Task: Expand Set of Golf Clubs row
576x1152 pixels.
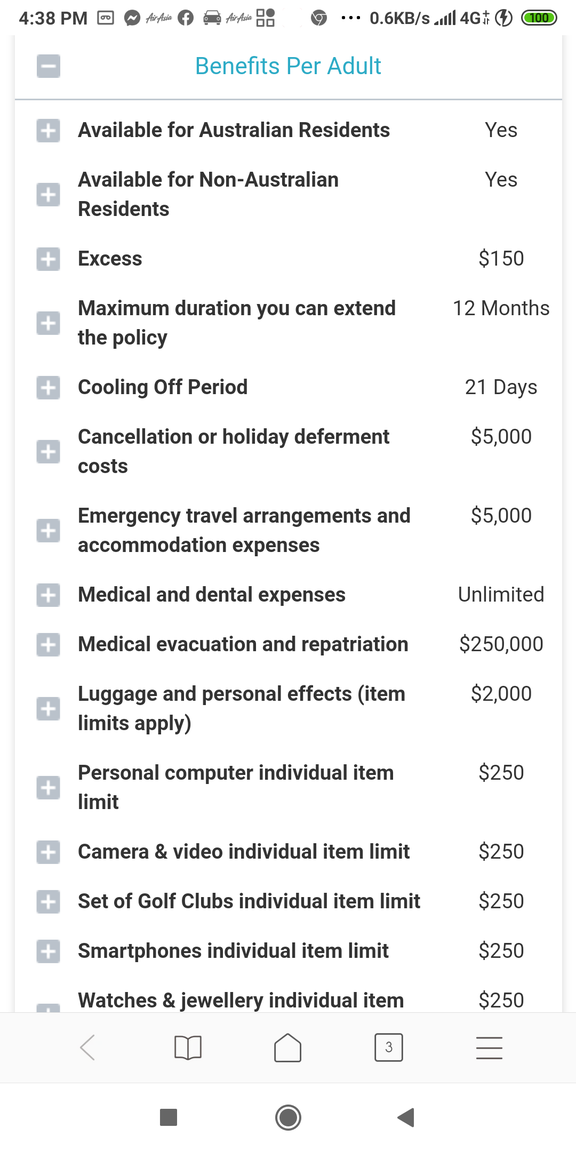Action: 48,902
